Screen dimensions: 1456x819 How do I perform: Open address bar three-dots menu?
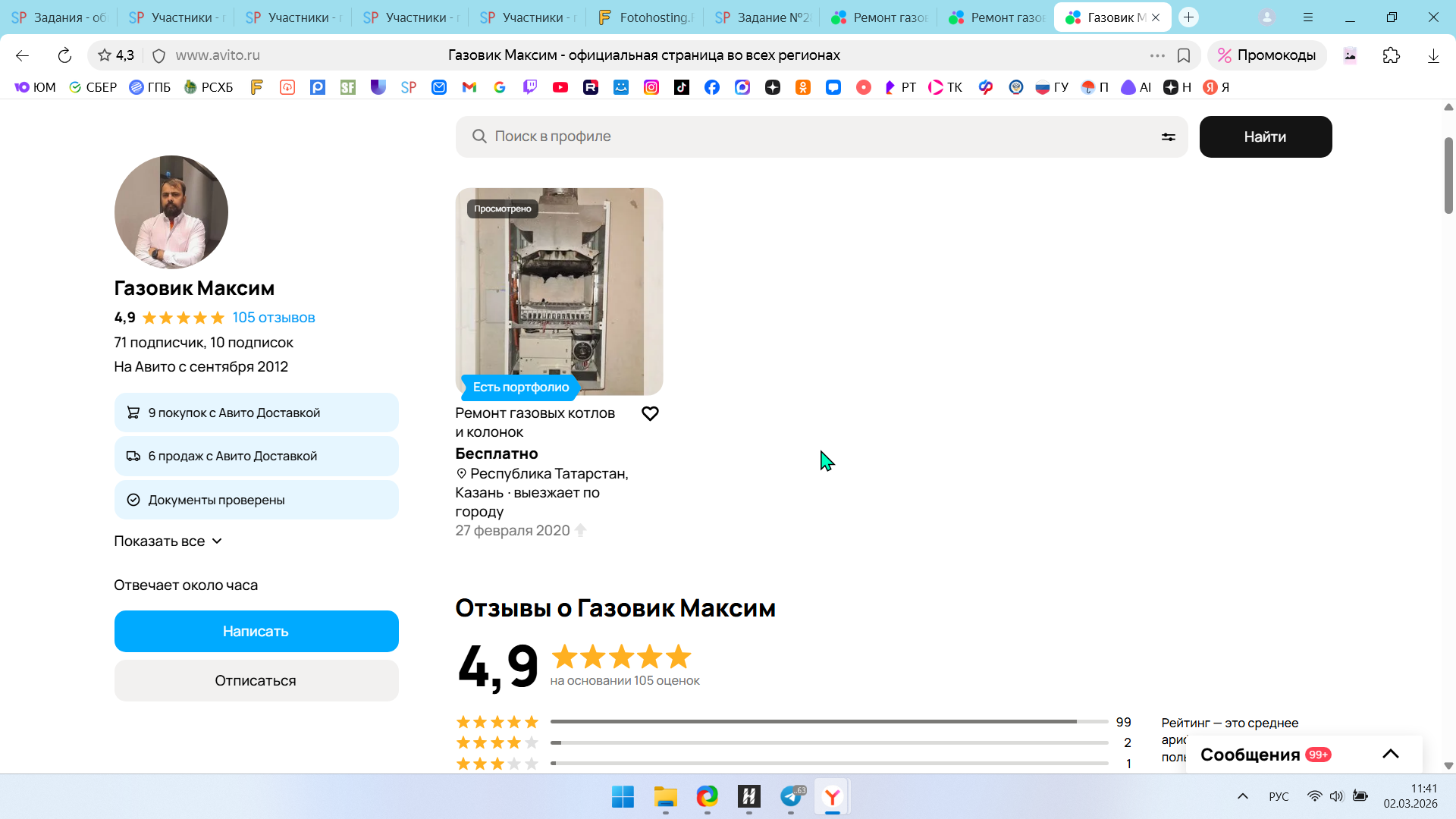tap(1156, 55)
